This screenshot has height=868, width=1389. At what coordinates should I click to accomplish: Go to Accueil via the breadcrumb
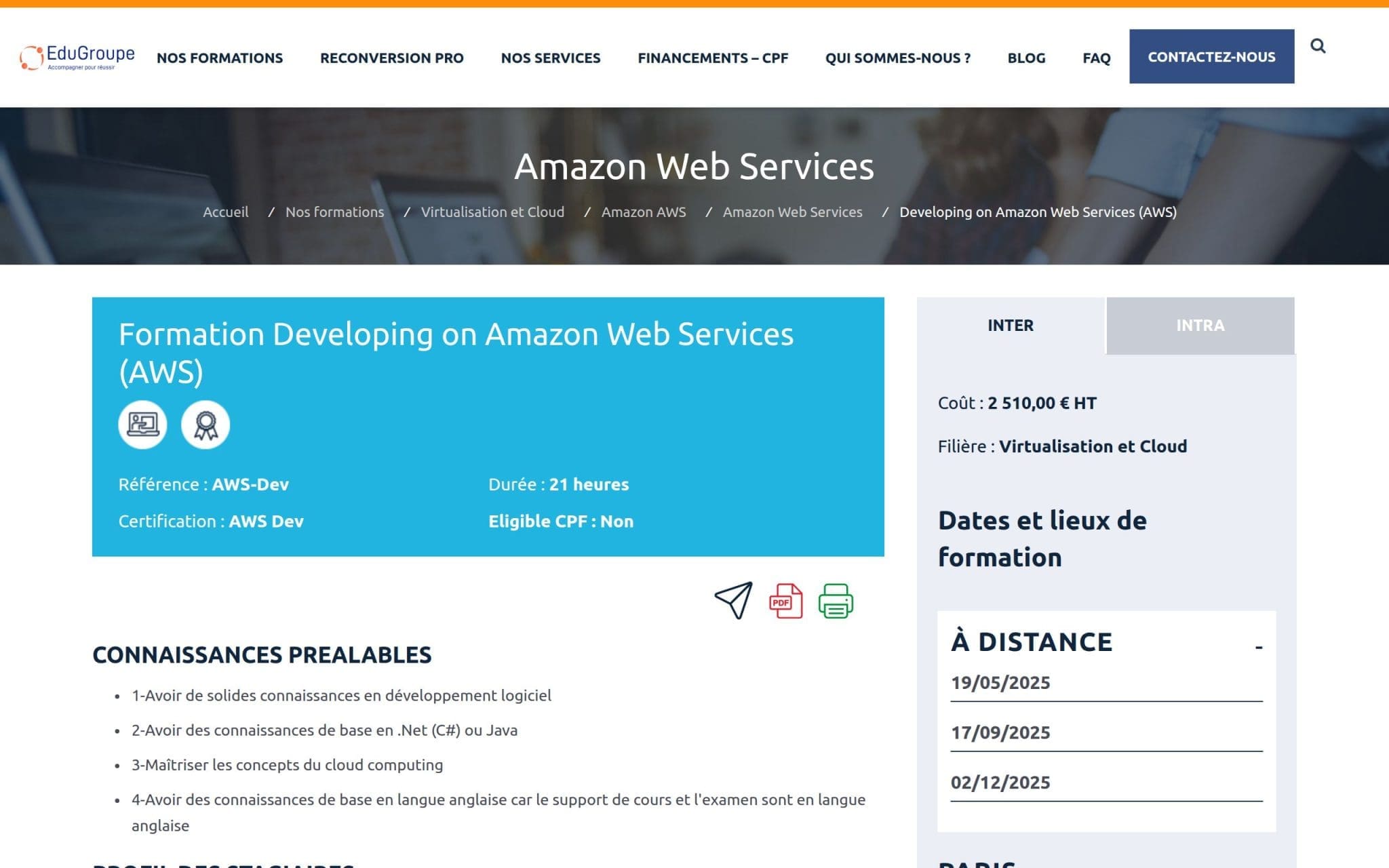(x=226, y=212)
